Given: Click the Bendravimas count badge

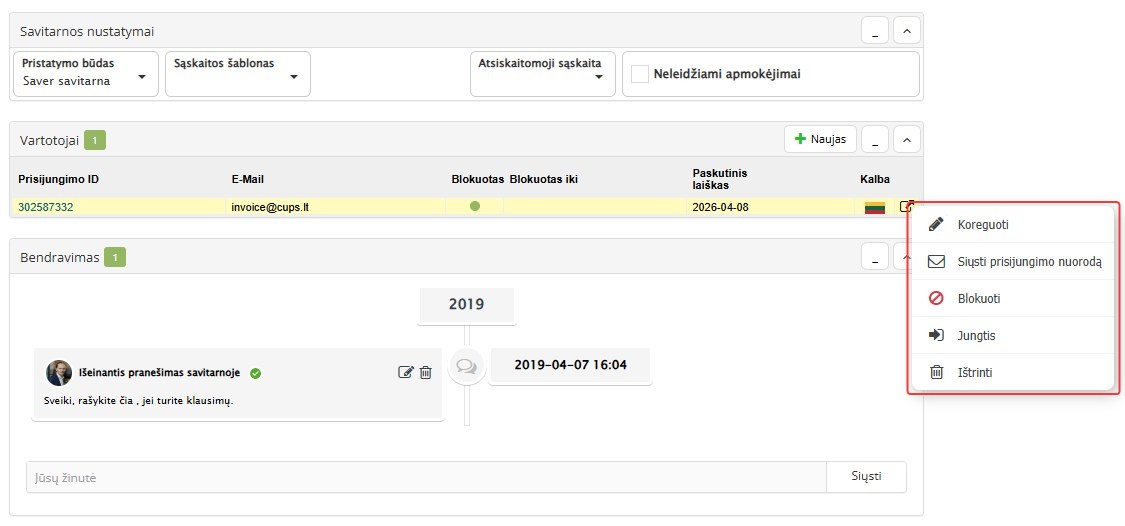Looking at the screenshot, I should point(115,257).
